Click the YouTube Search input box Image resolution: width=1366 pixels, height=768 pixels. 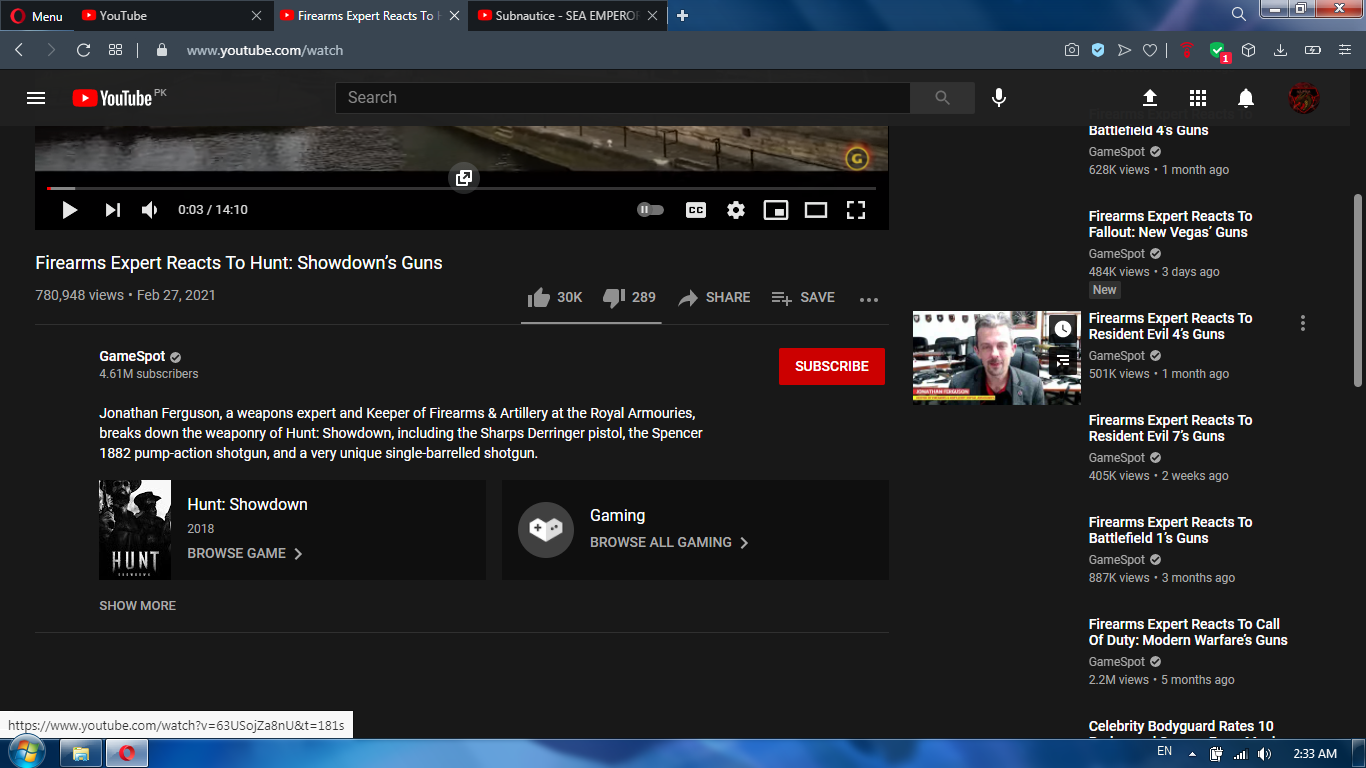(622, 98)
